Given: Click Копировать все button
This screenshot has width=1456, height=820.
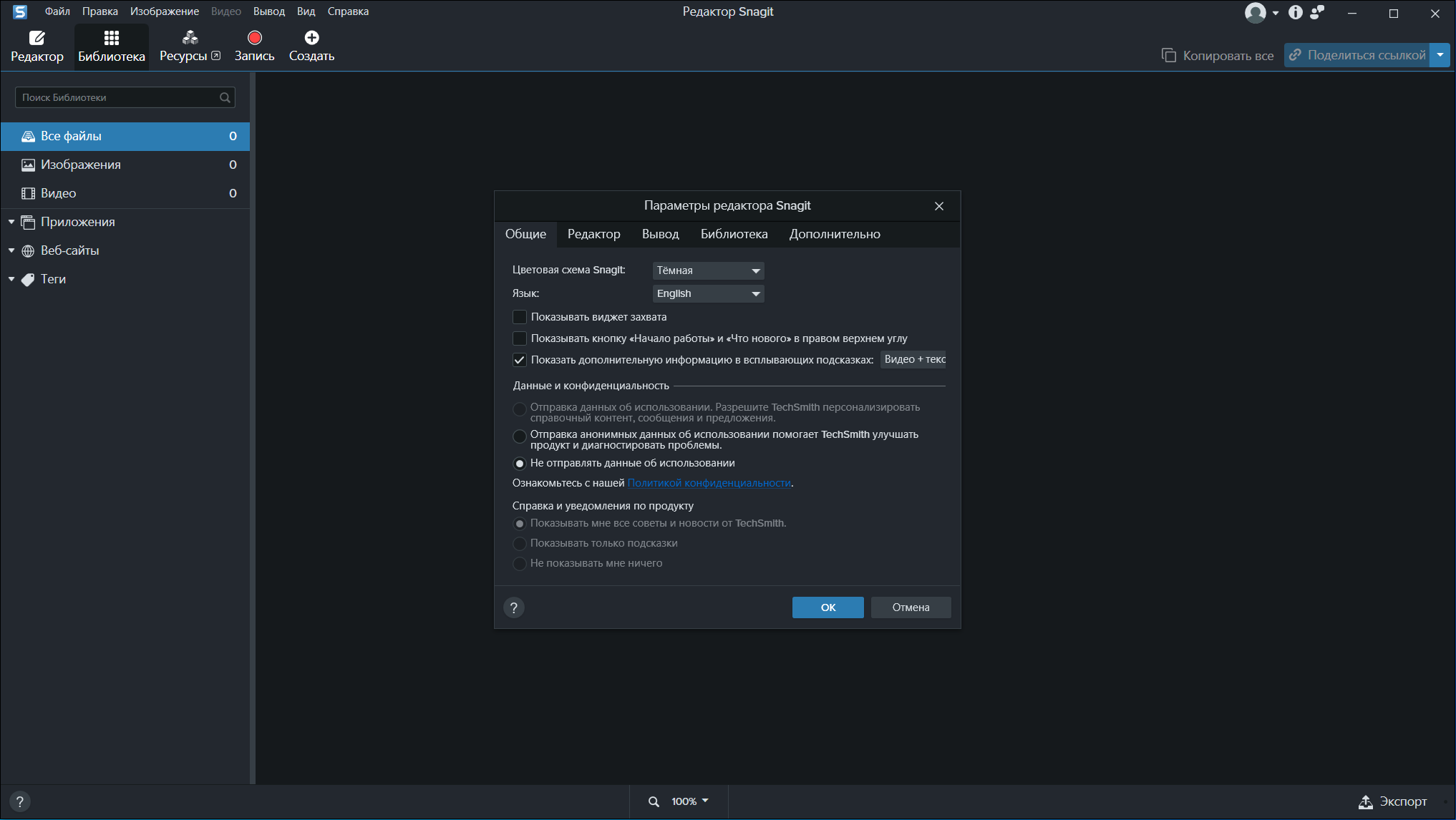Looking at the screenshot, I should click(x=1218, y=55).
